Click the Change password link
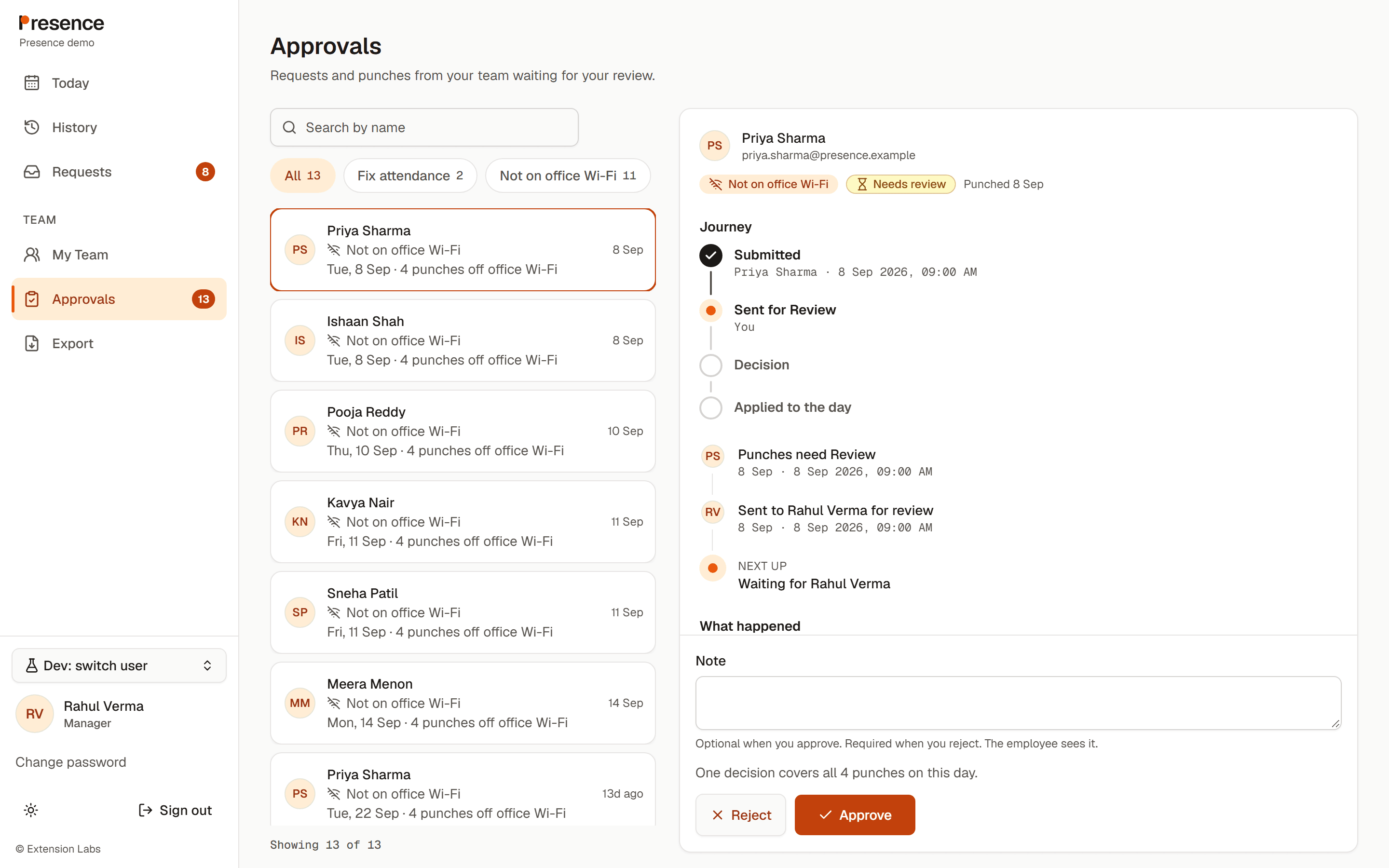 pyautogui.click(x=70, y=762)
